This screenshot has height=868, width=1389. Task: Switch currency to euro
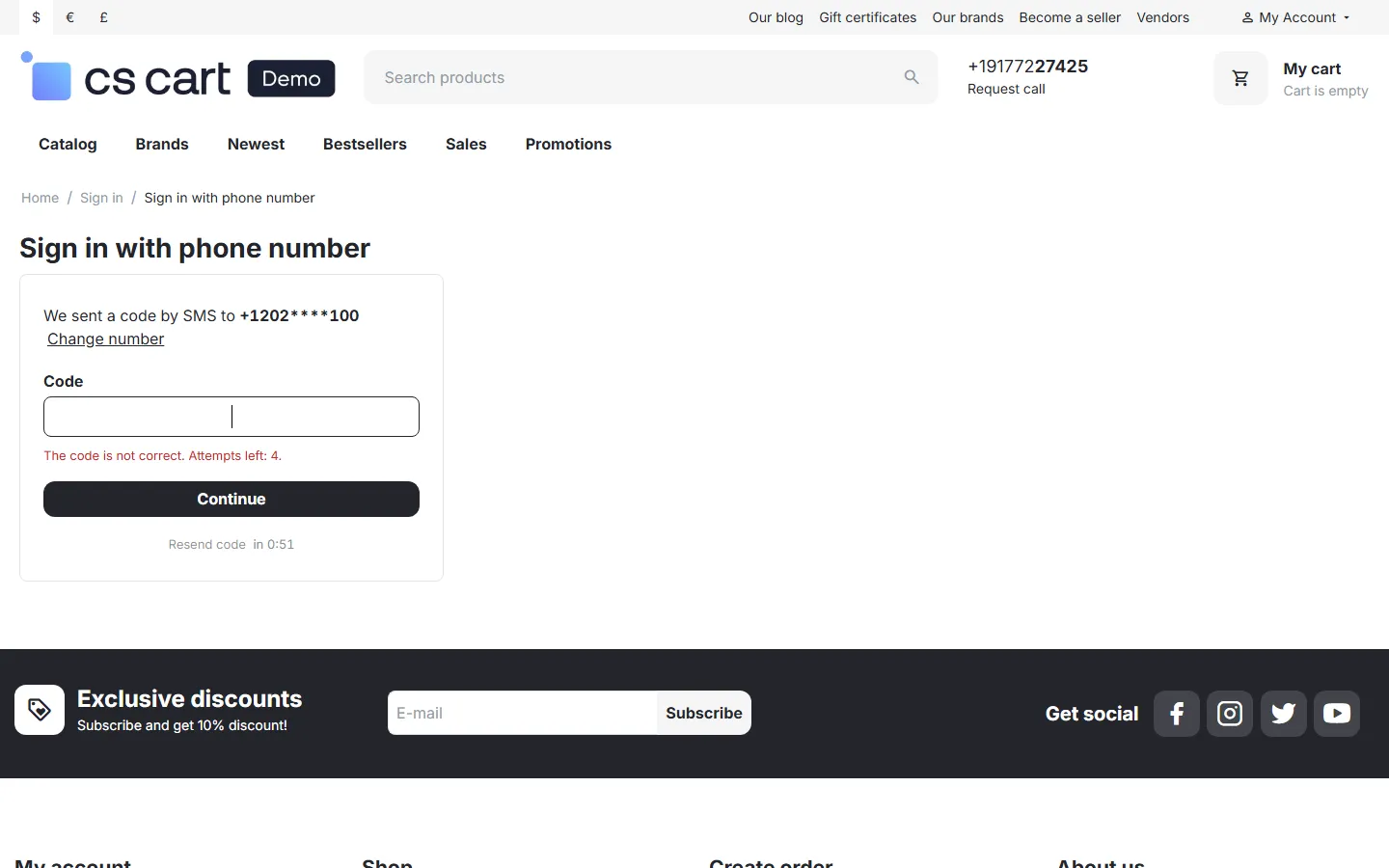(70, 17)
